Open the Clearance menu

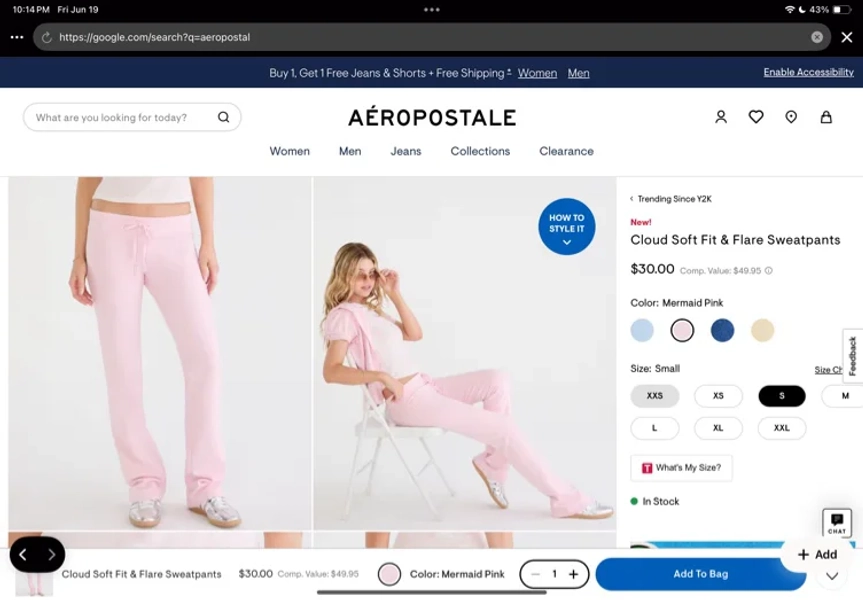pyautogui.click(x=566, y=151)
